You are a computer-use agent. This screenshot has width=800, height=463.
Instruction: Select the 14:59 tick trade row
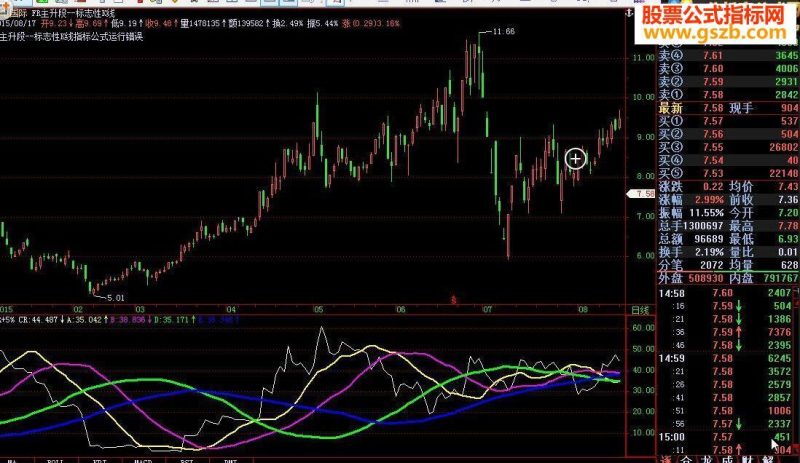point(728,358)
